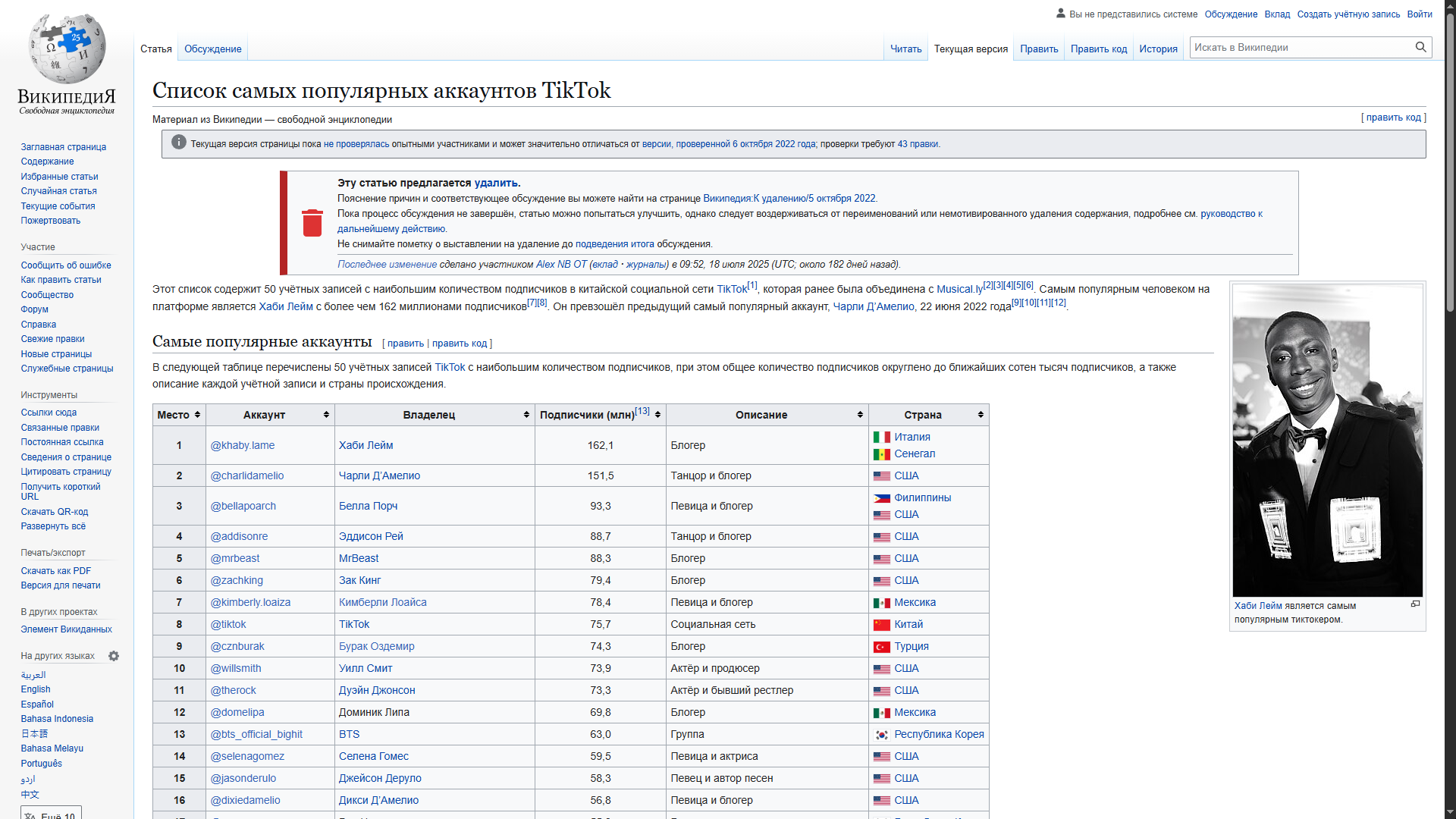Open the @khaby.lame account link
The image size is (1456, 819).
tap(242, 445)
